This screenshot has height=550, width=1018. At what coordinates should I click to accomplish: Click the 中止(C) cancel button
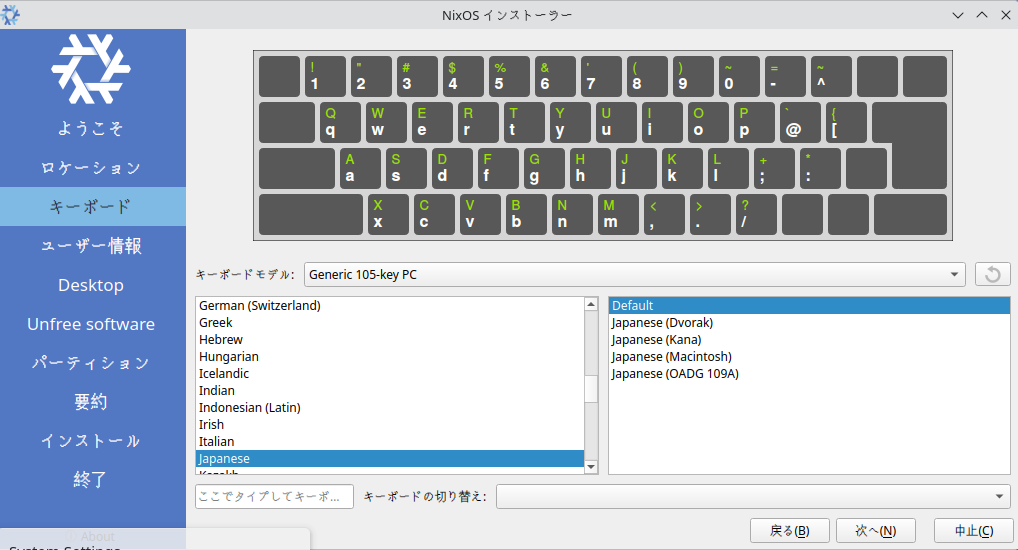click(974, 531)
